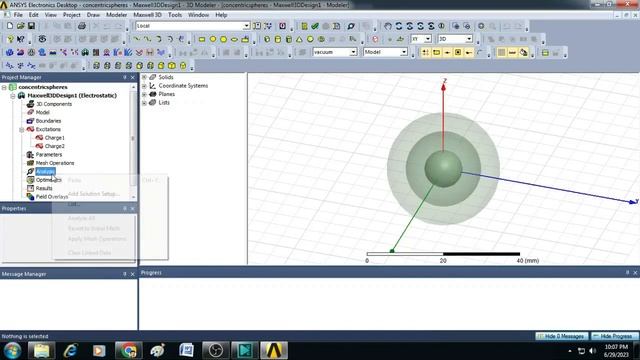This screenshot has height=360, width=640.
Task: Close the Project Manager panel
Action: tap(133, 77)
